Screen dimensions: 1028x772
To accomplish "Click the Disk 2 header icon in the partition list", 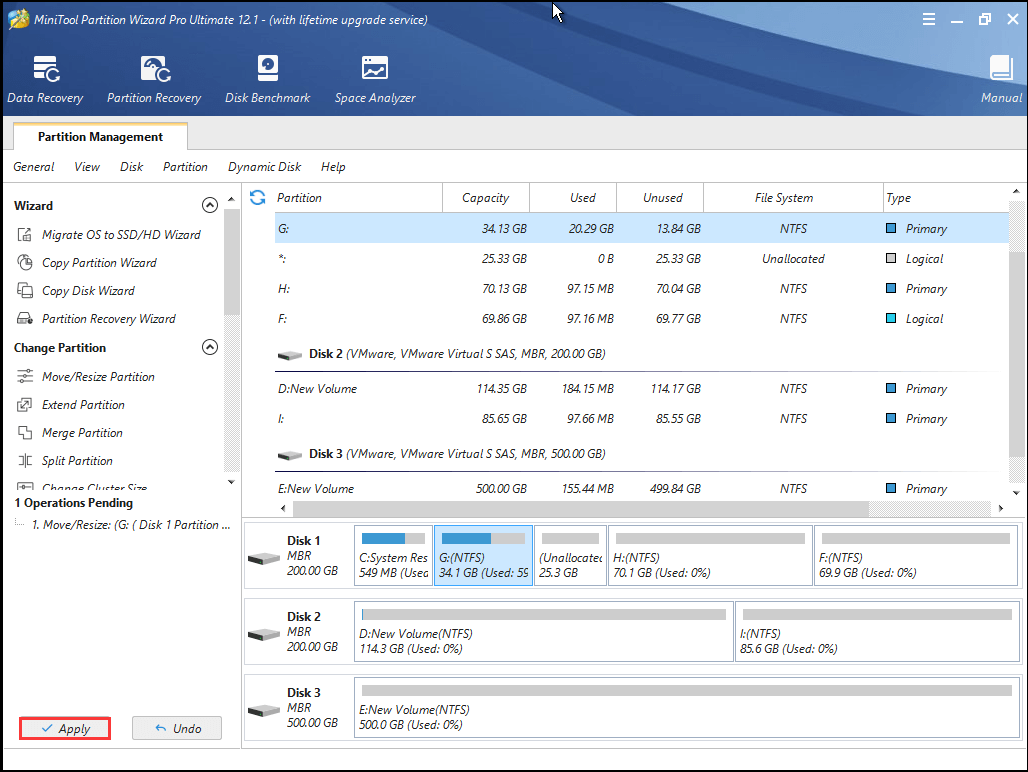I will click(x=290, y=355).
